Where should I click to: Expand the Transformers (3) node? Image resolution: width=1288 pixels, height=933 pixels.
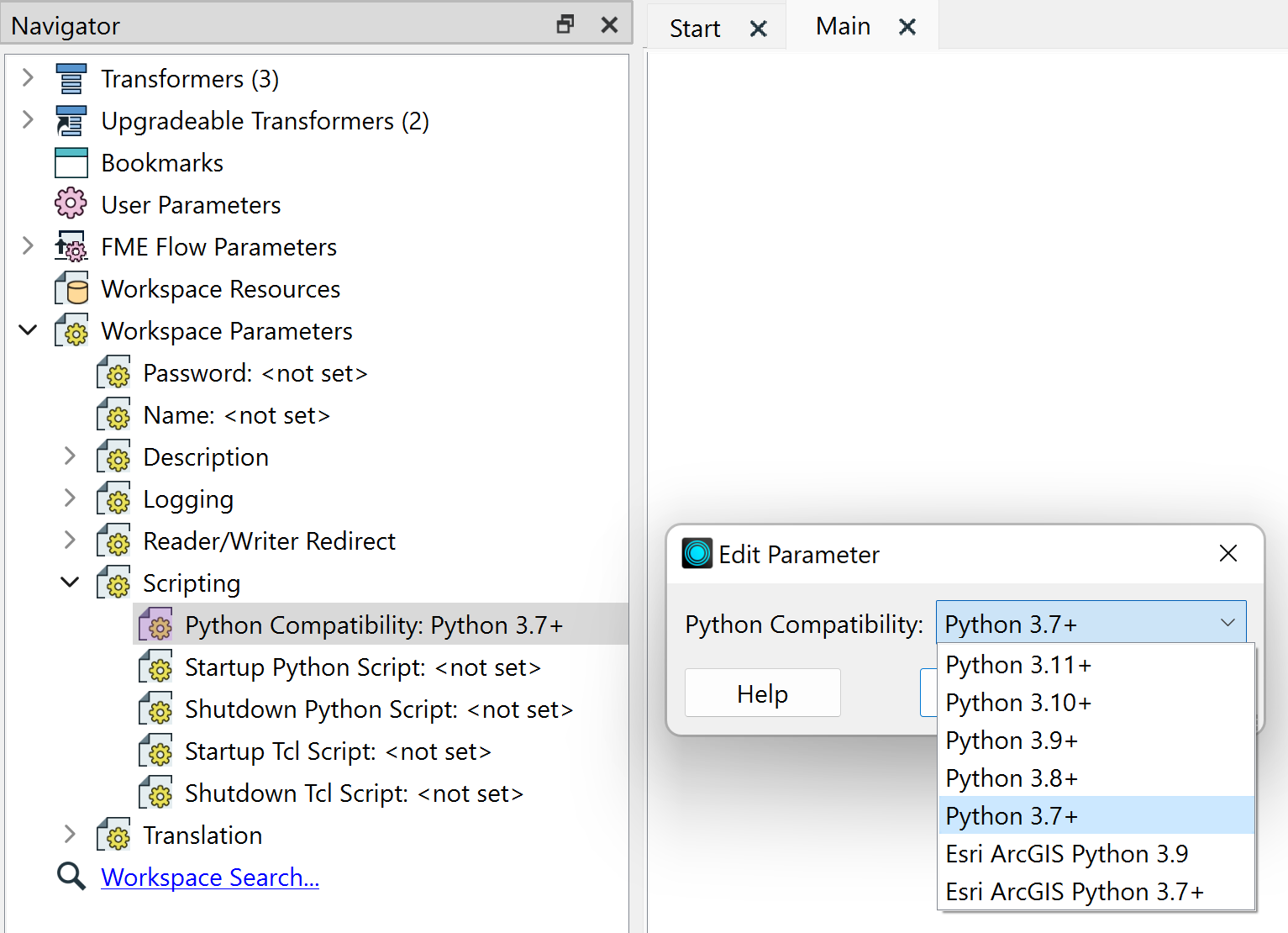coord(28,78)
